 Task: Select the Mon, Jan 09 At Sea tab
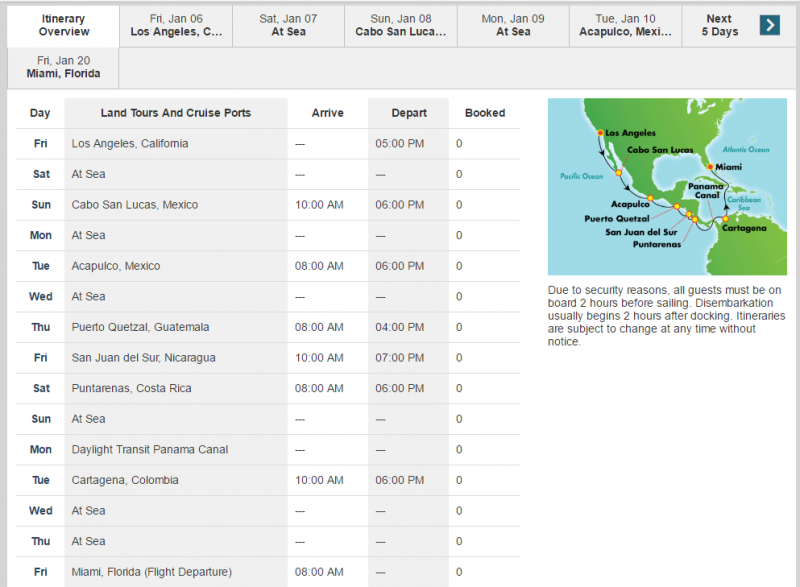point(513,26)
